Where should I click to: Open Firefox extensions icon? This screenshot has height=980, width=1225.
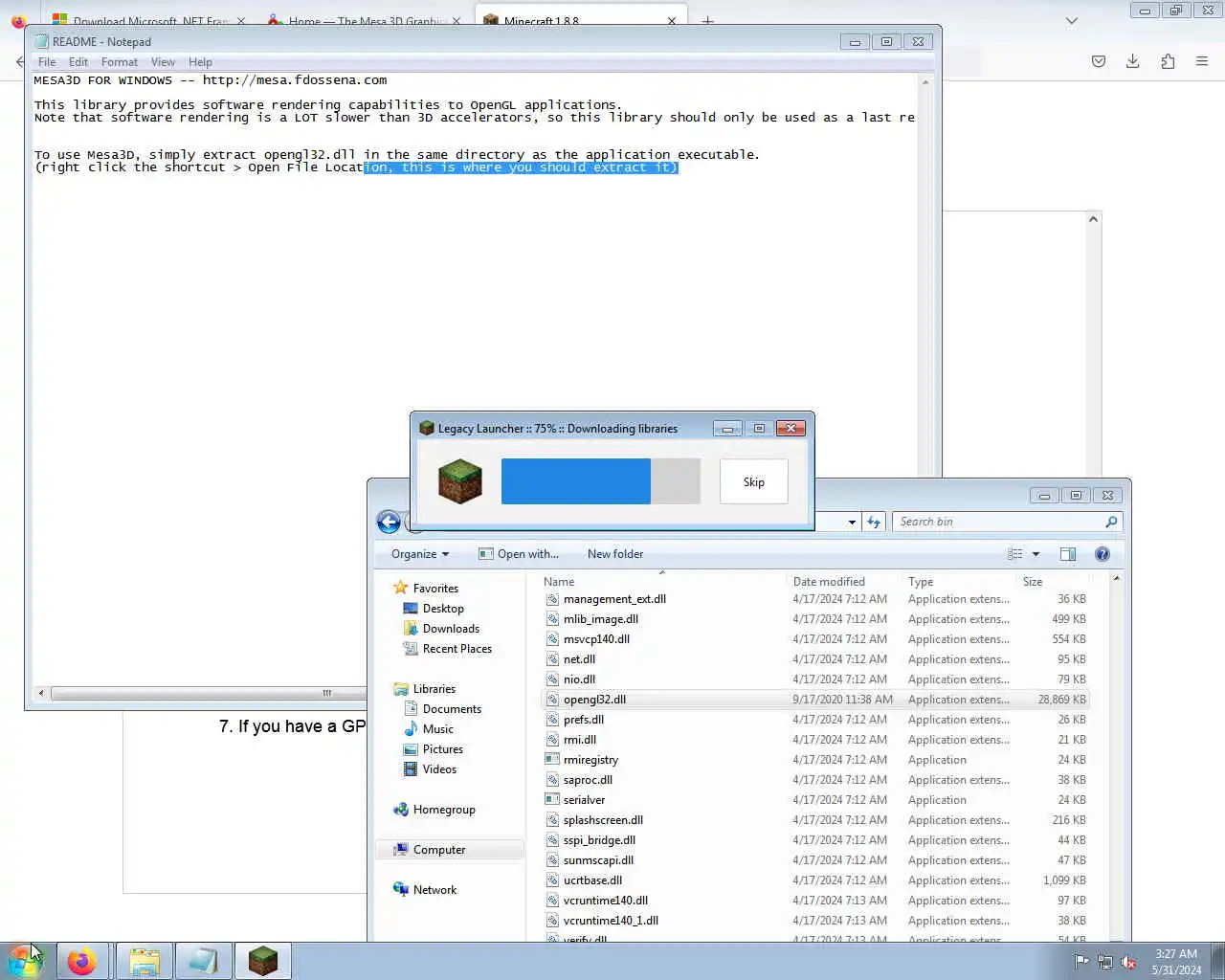1168,61
